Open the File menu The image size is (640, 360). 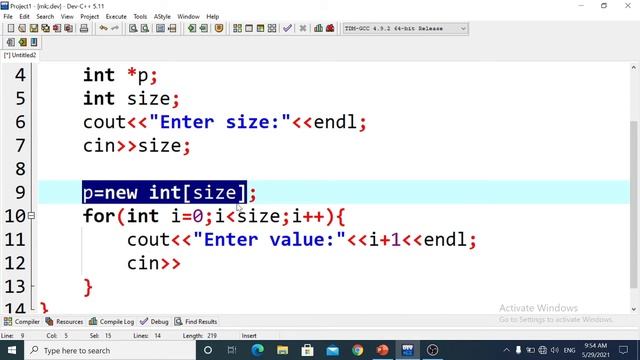8,17
